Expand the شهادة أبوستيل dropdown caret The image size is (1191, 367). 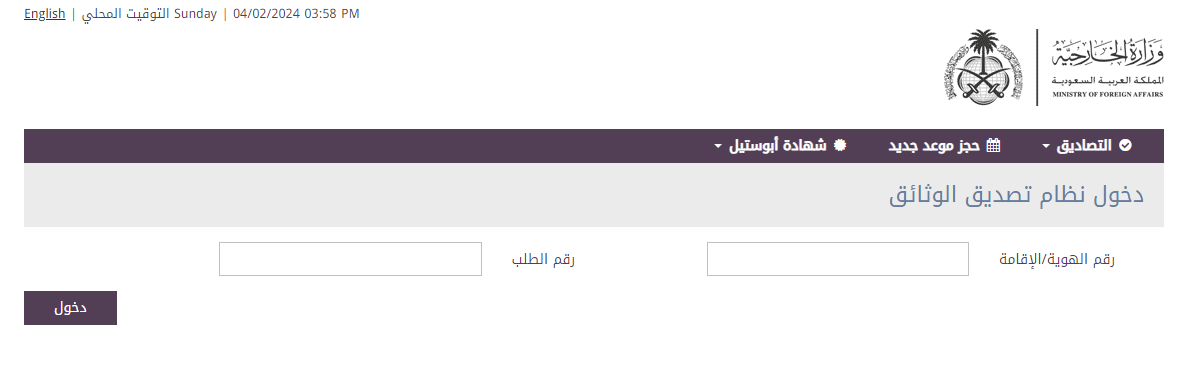coord(718,147)
